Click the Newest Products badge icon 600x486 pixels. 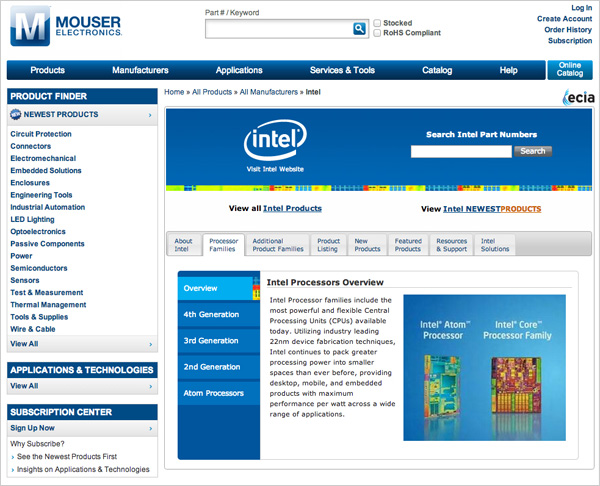coord(16,114)
